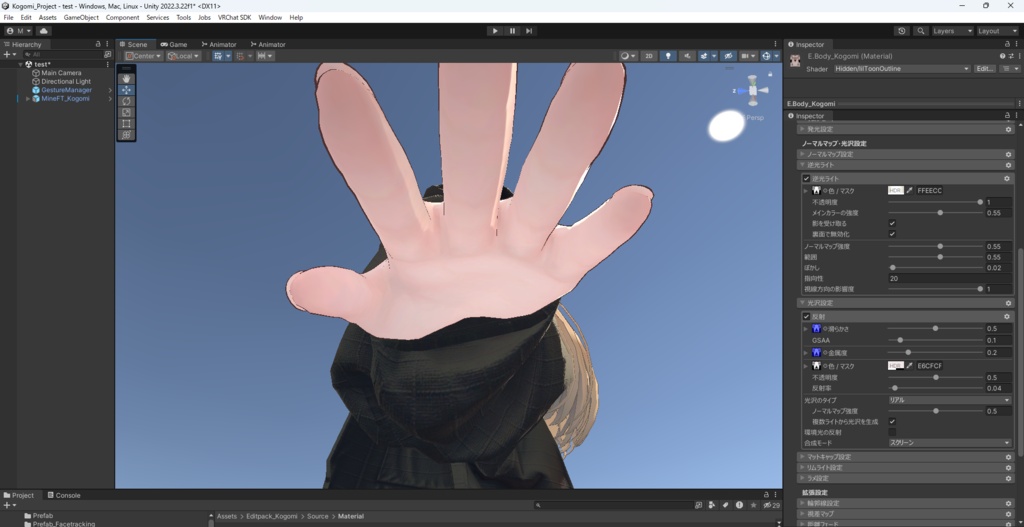Image resolution: width=1024 pixels, height=527 pixels.
Task: Uncheck 影を受け取る checkbox
Action: [892, 223]
